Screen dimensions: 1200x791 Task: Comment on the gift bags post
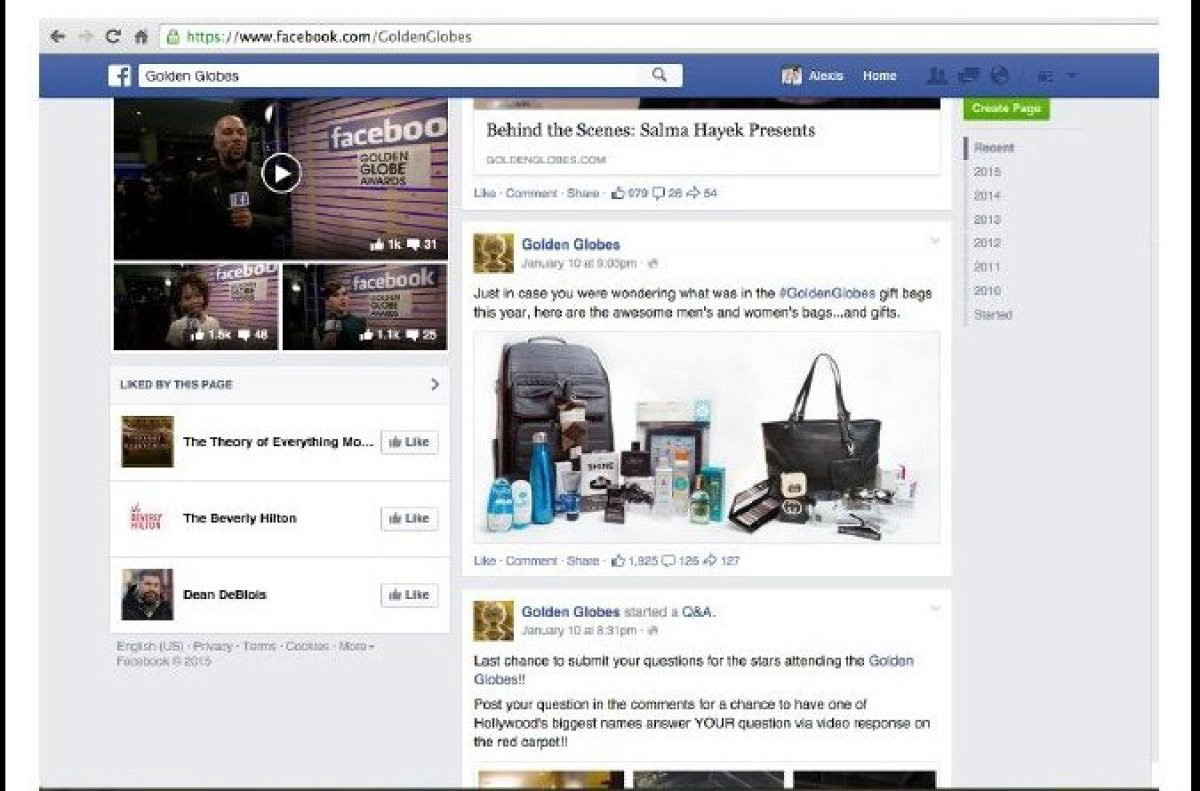(x=531, y=561)
